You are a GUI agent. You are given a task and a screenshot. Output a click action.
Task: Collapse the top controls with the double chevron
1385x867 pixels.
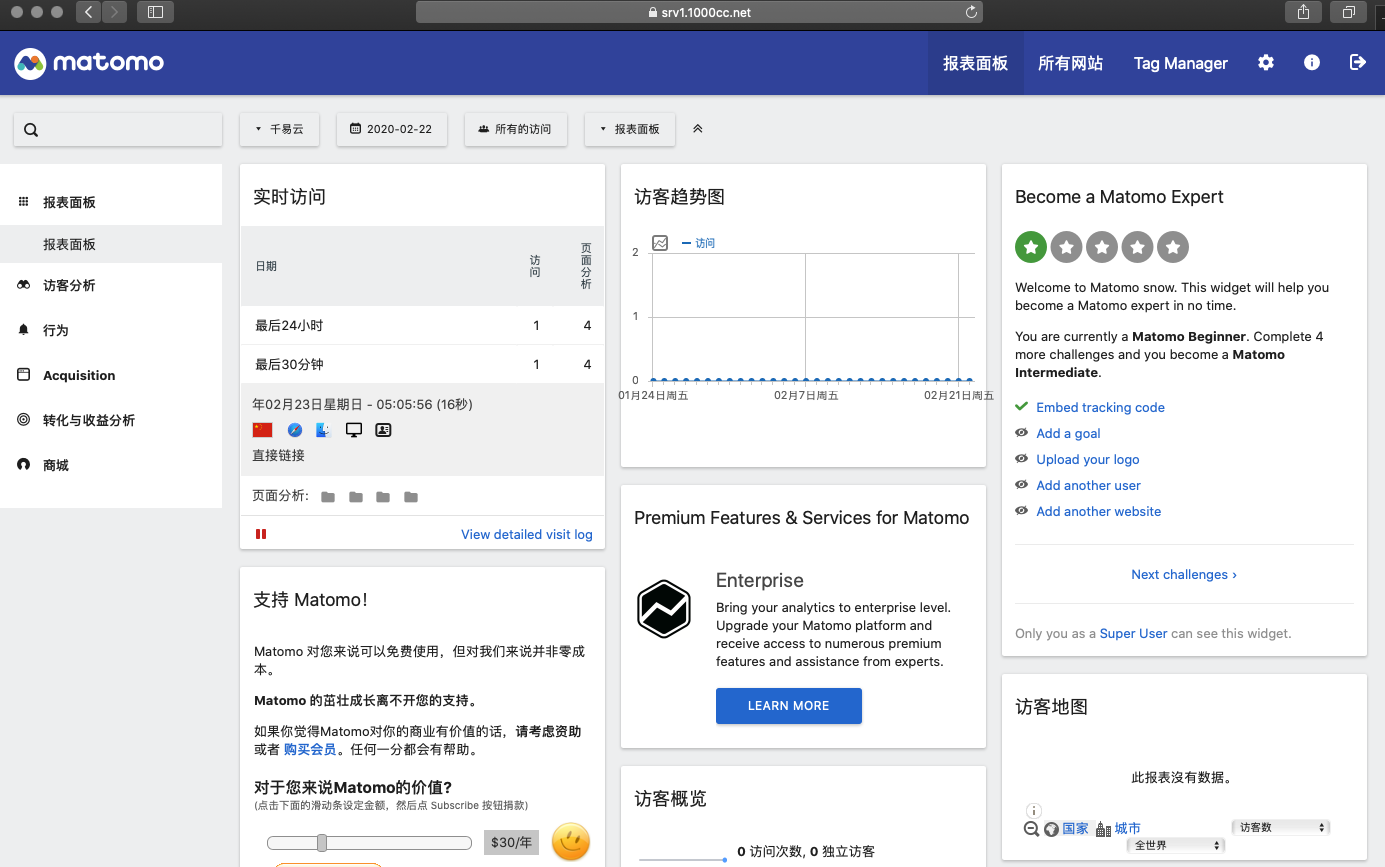point(698,129)
